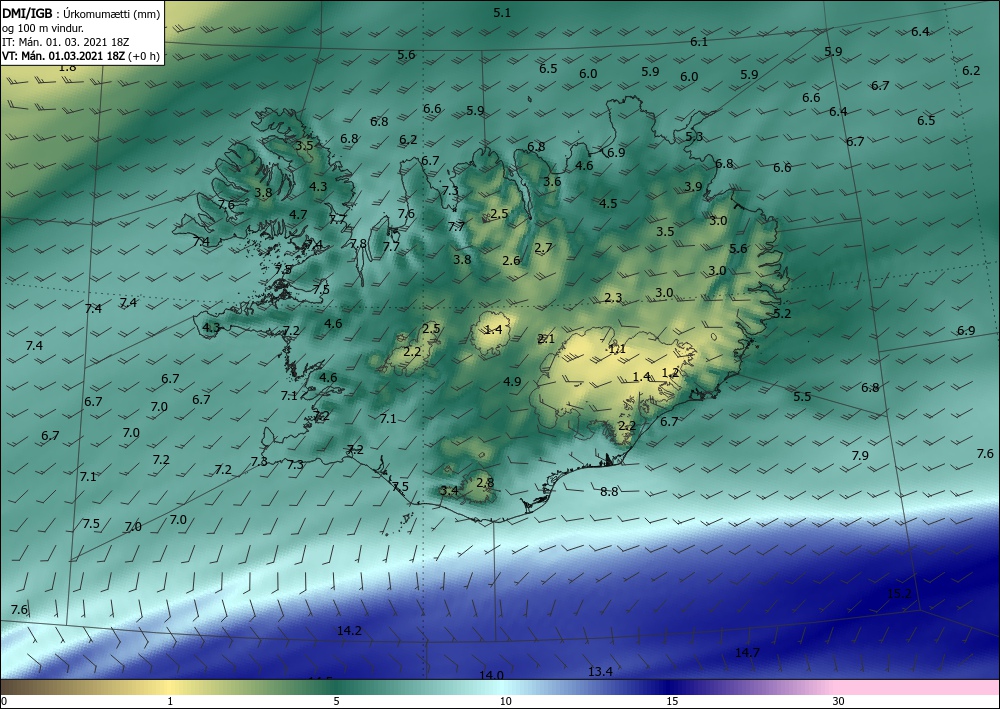This screenshot has width=1000, height=709.
Task: Click the map value 5.2
Action: pos(782,313)
